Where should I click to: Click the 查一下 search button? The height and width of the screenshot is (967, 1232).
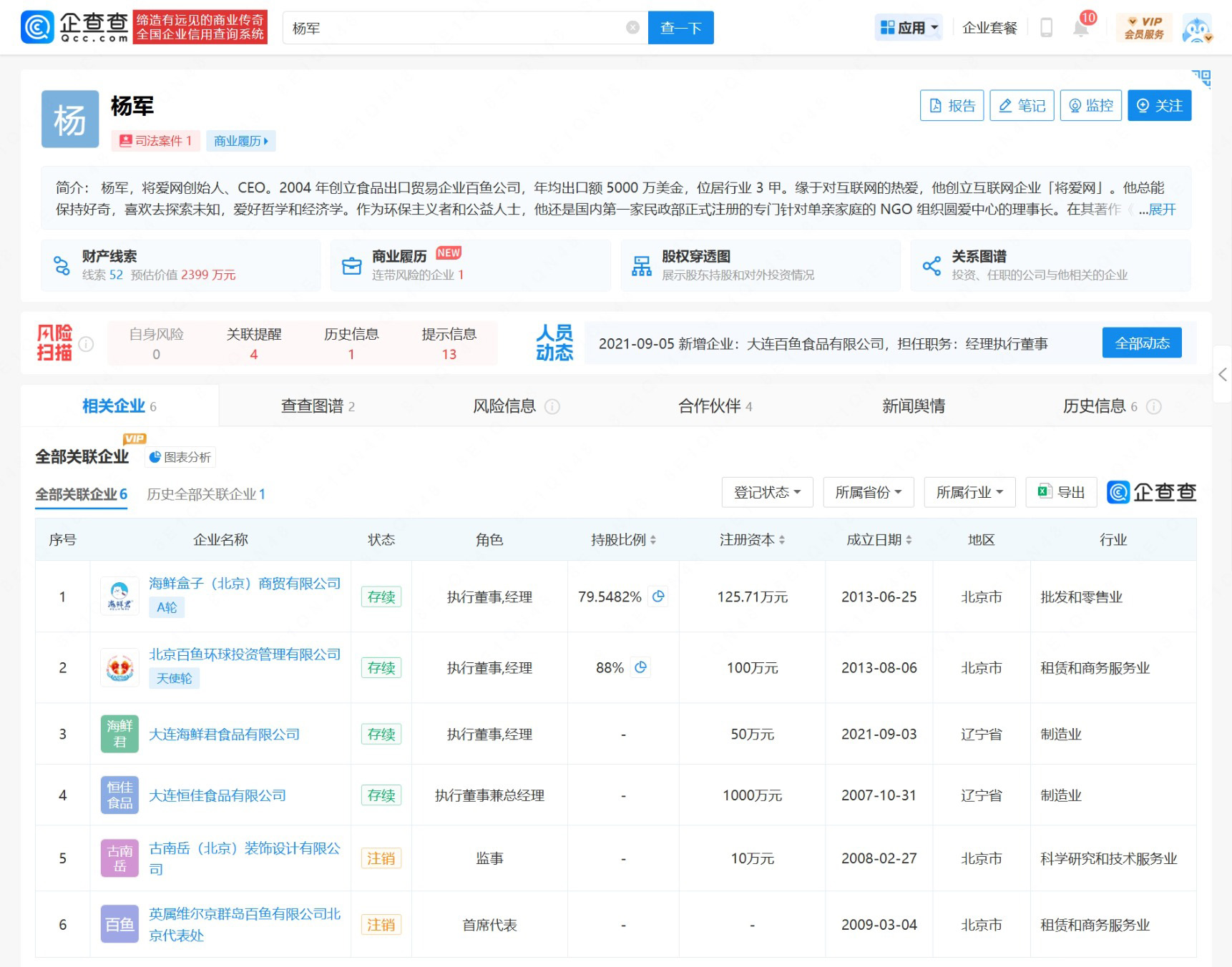[x=680, y=28]
